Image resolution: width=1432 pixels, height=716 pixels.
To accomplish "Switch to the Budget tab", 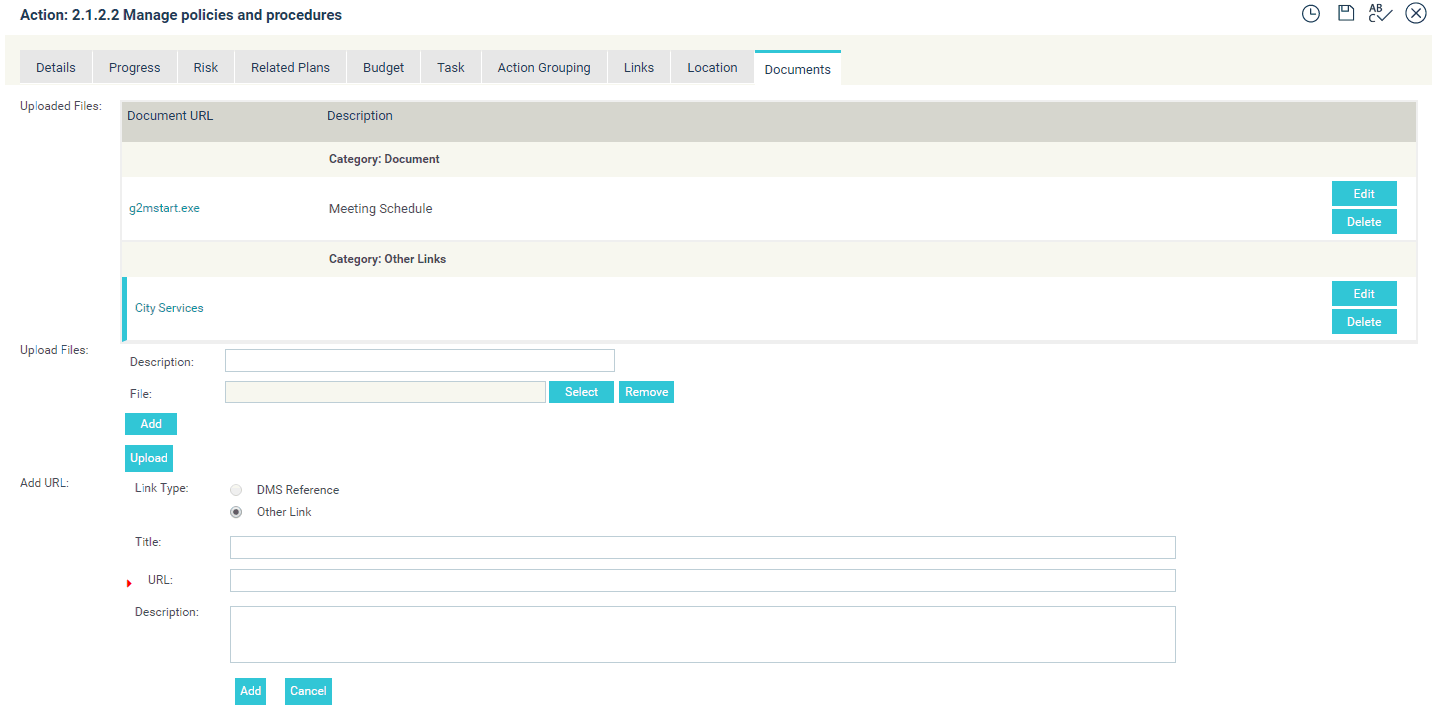I will [384, 68].
